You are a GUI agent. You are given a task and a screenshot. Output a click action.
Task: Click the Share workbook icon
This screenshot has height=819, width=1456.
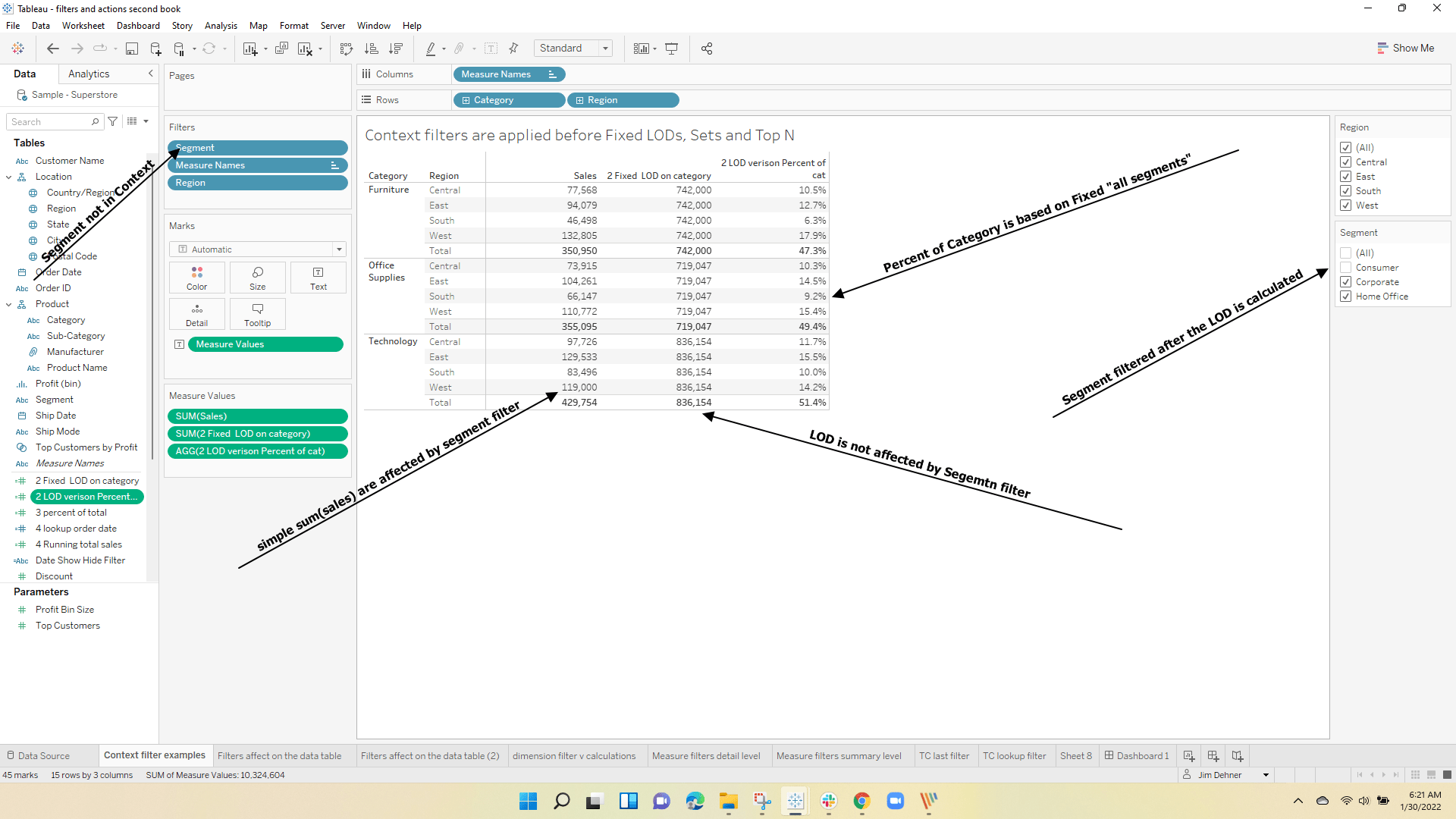(706, 48)
